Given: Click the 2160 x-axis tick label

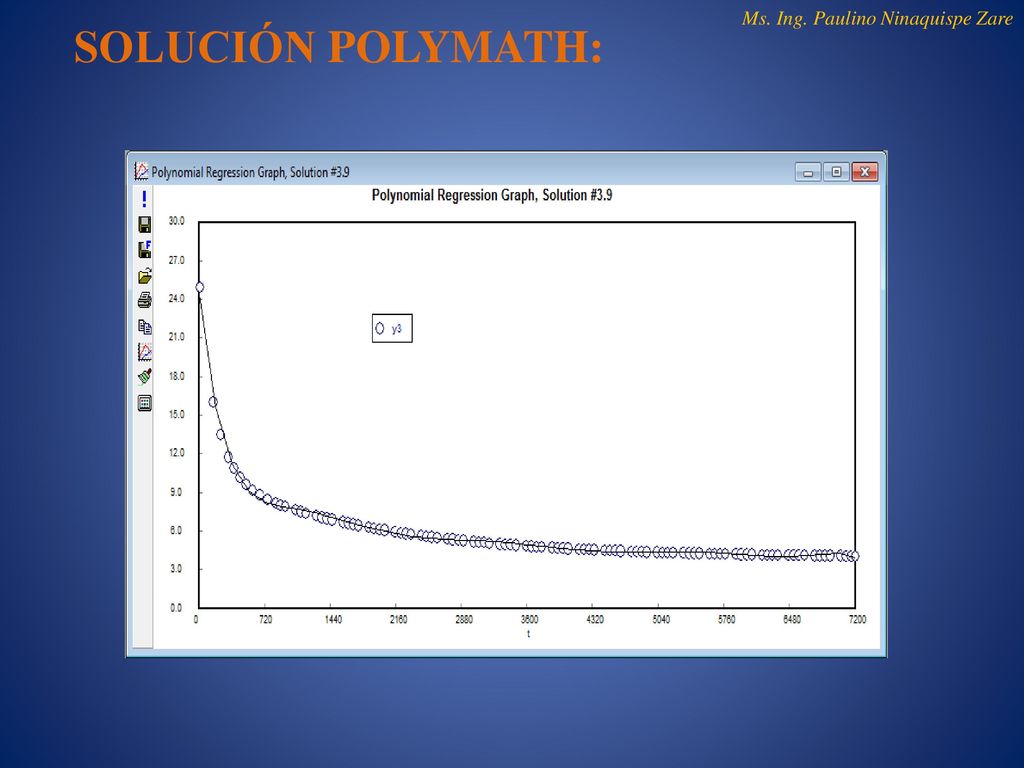Looking at the screenshot, I should tap(398, 619).
